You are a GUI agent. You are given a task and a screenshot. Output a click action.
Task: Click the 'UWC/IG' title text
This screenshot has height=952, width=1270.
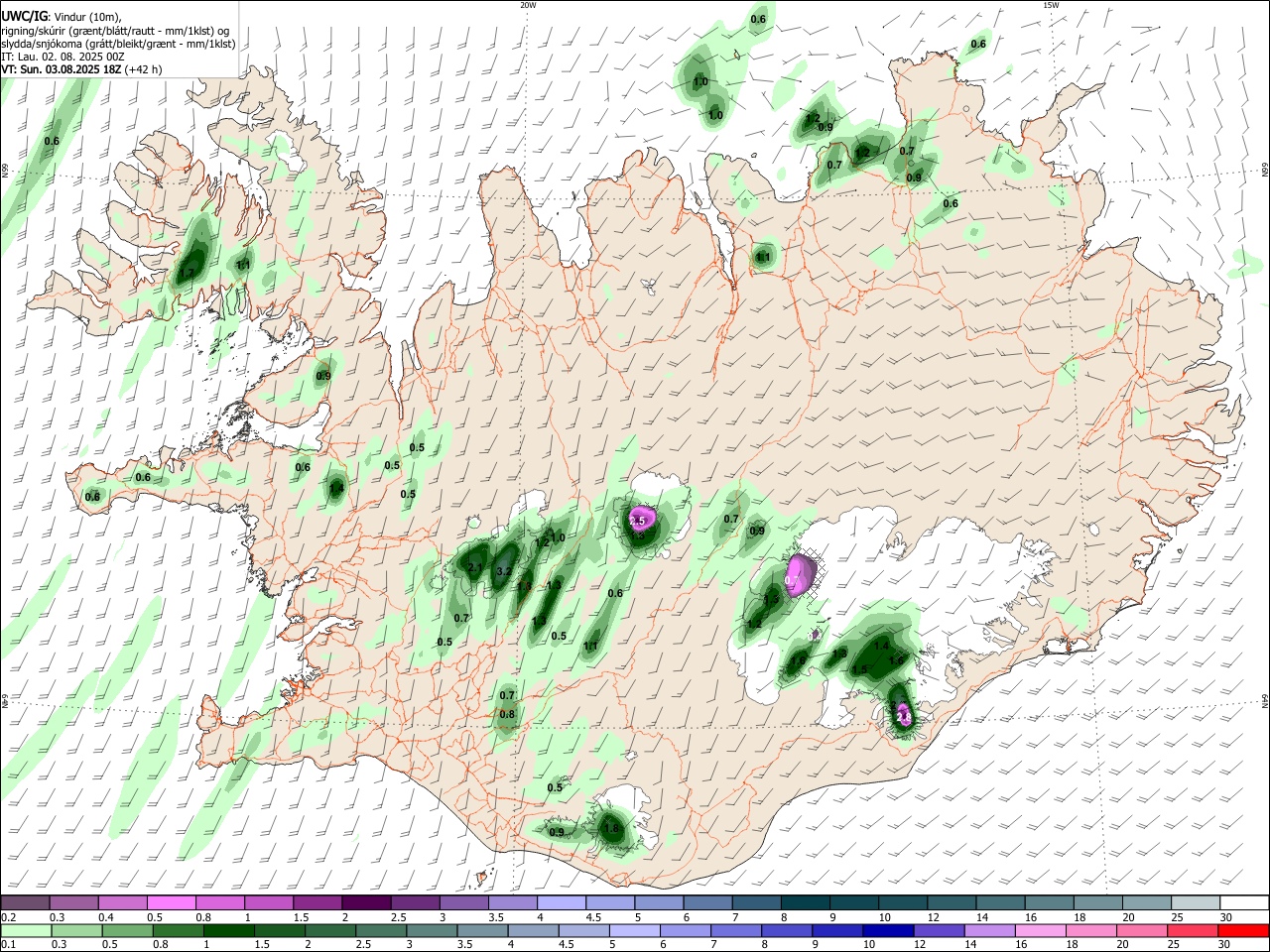pyautogui.click(x=23, y=17)
